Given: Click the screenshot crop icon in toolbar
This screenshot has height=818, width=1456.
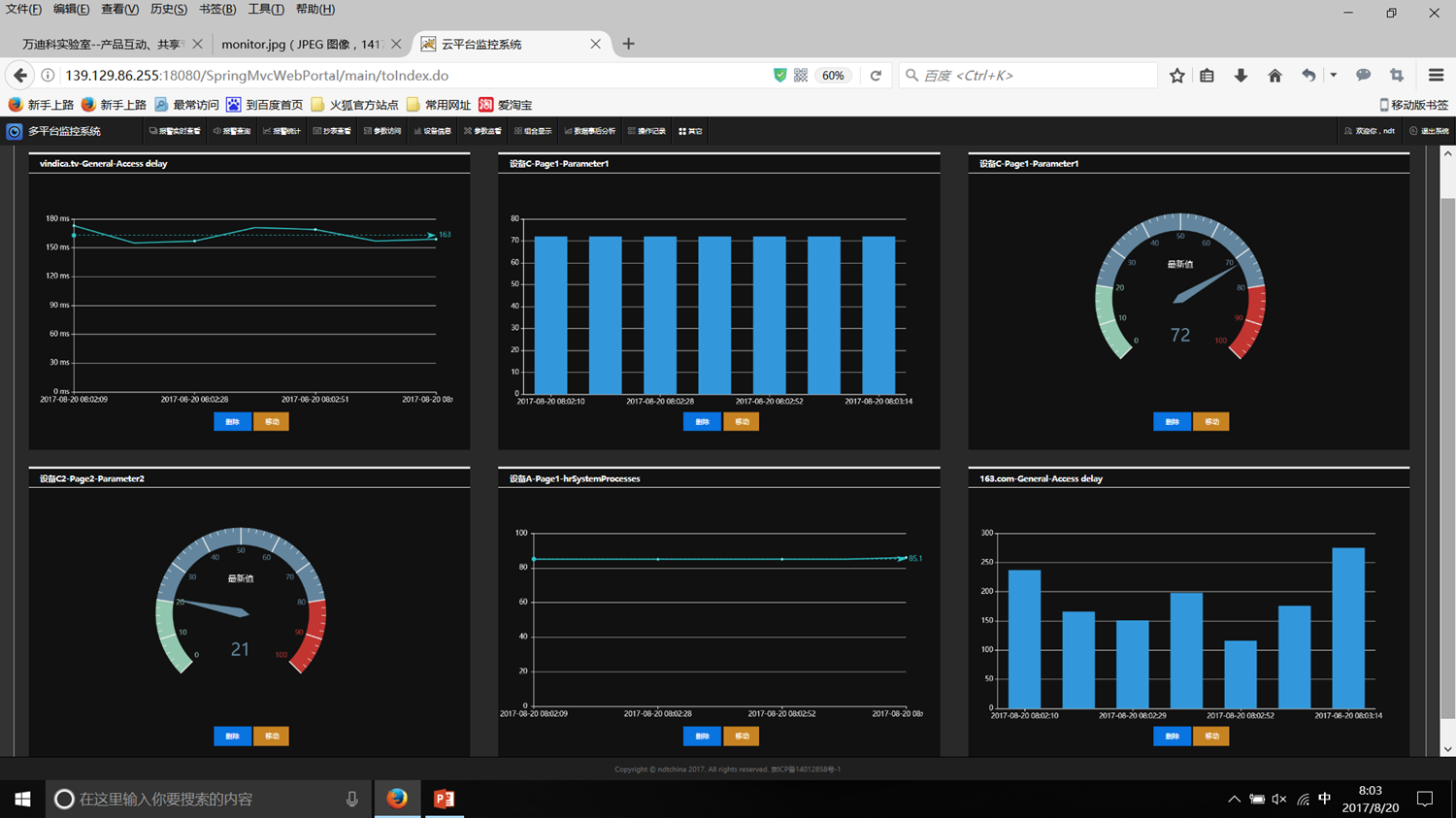Looking at the screenshot, I should 1397,76.
